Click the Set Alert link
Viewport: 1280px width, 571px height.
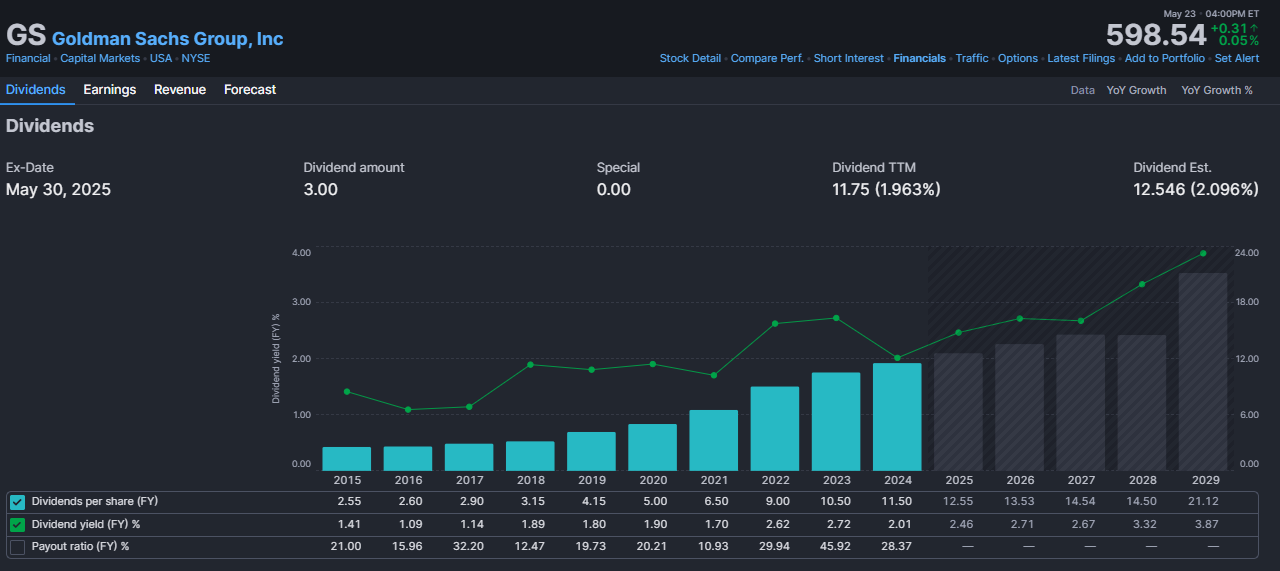1237,58
